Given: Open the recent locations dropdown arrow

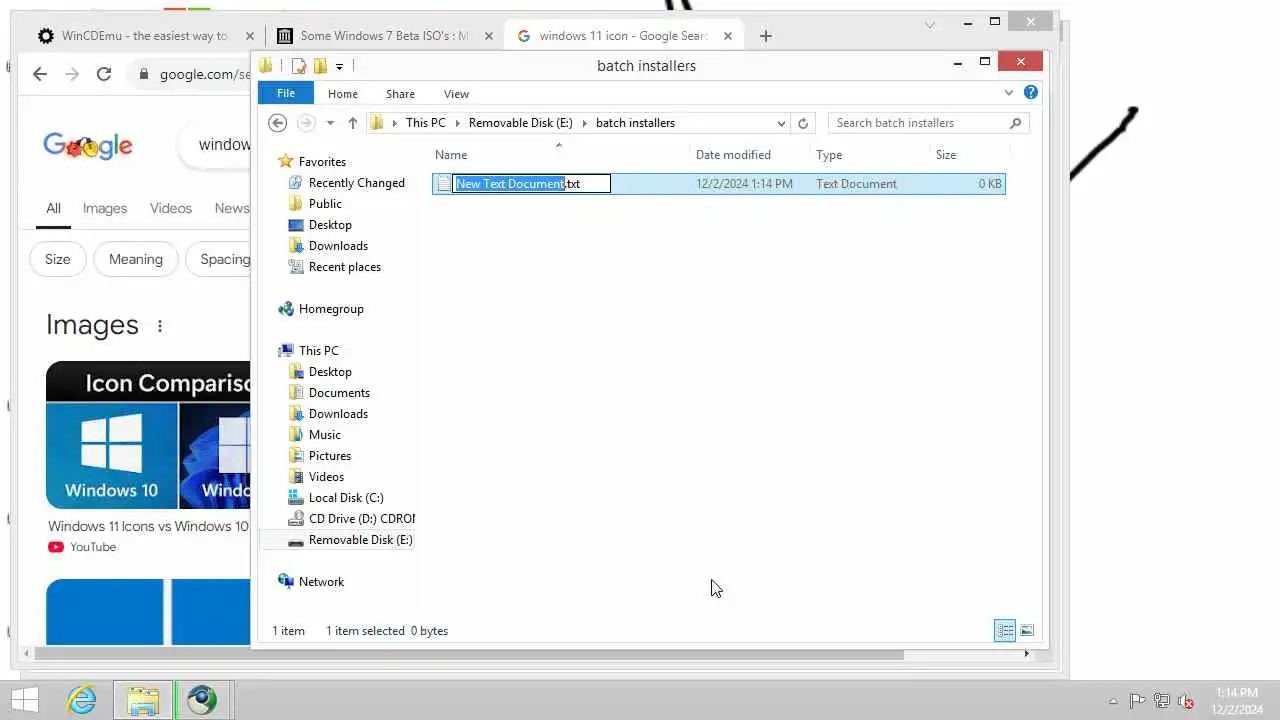Looking at the screenshot, I should 330,123.
